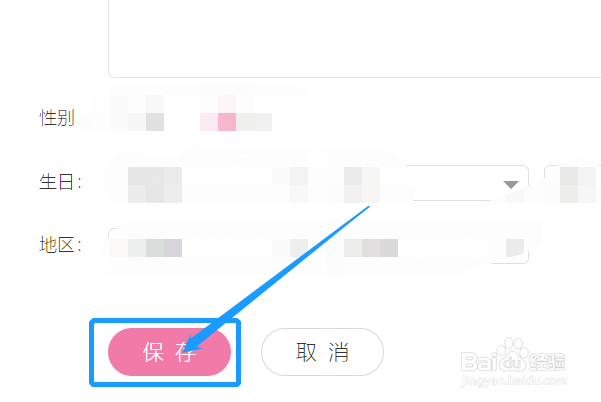601x402 pixels.
Task: Open the second 地区 region dropdown
Action: [371, 248]
